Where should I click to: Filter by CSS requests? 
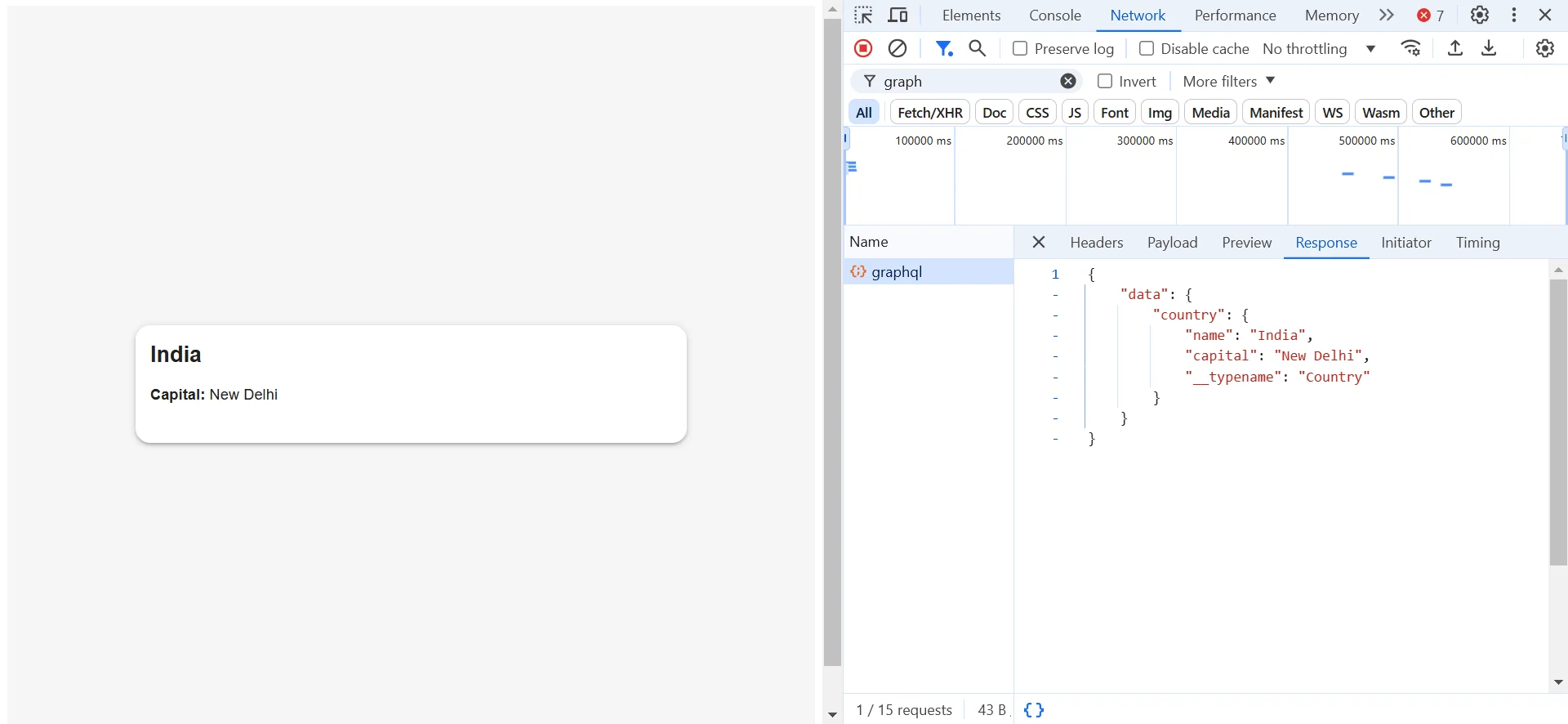pyautogui.click(x=1037, y=112)
